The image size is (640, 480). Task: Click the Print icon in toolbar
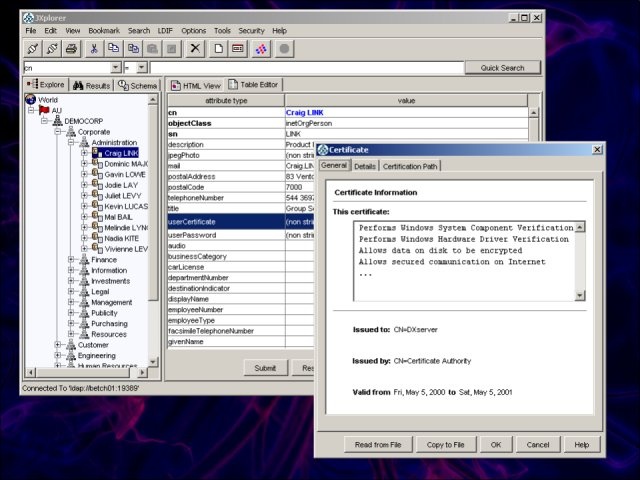(72, 48)
